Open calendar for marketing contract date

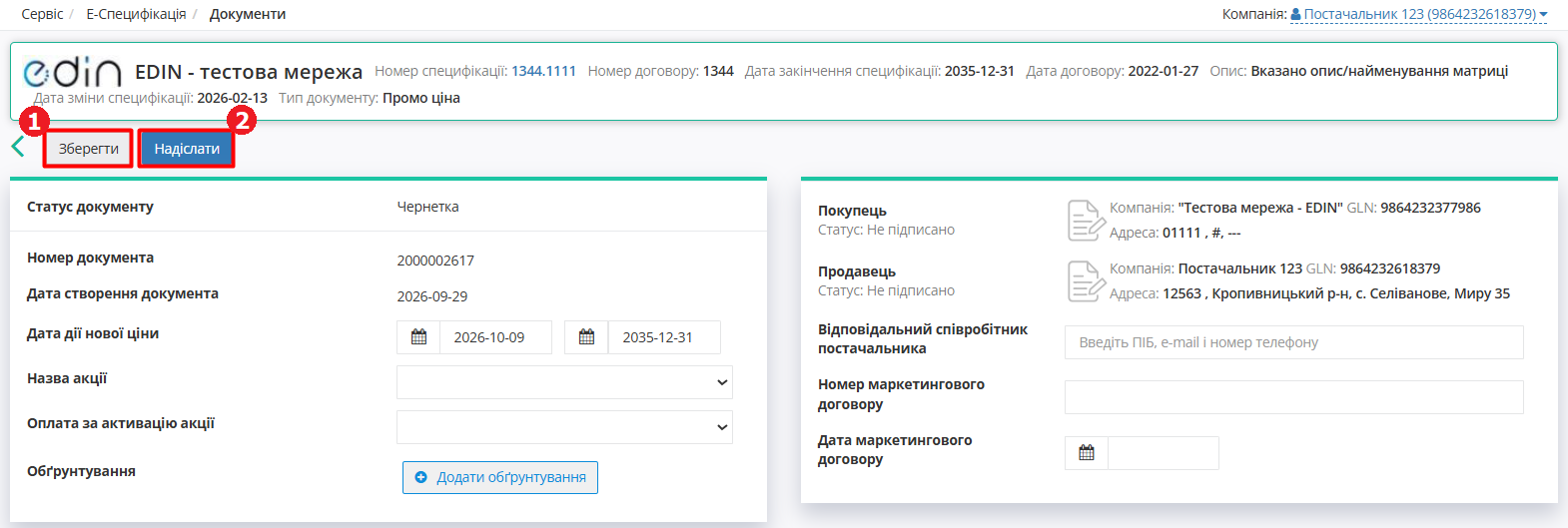point(1087,453)
